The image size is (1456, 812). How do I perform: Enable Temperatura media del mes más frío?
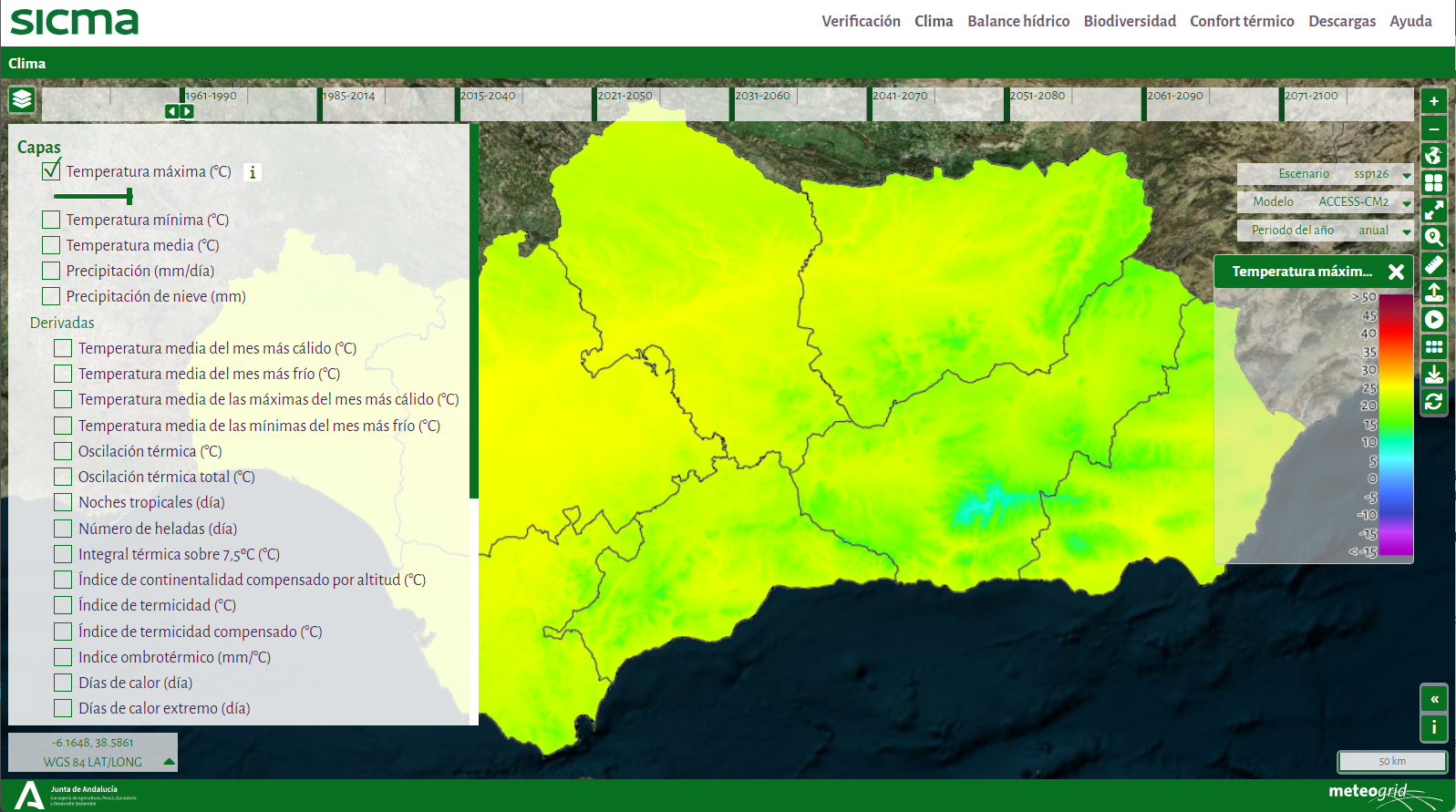63,374
